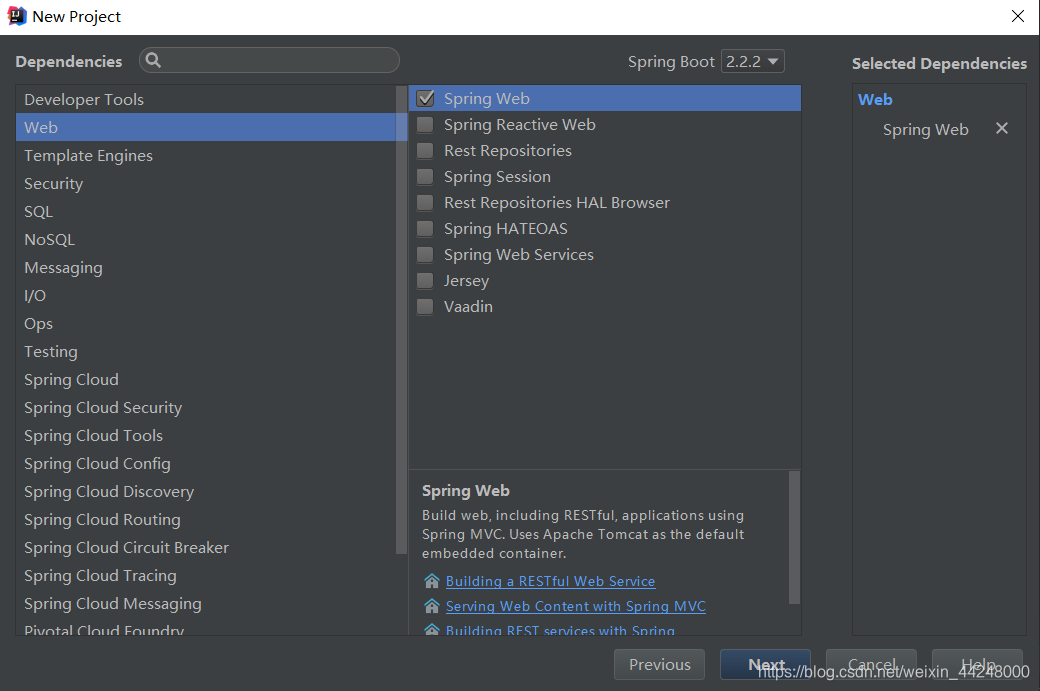Select Spring Cloud Routing category
The width and height of the screenshot is (1040, 691).
click(x=206, y=519)
